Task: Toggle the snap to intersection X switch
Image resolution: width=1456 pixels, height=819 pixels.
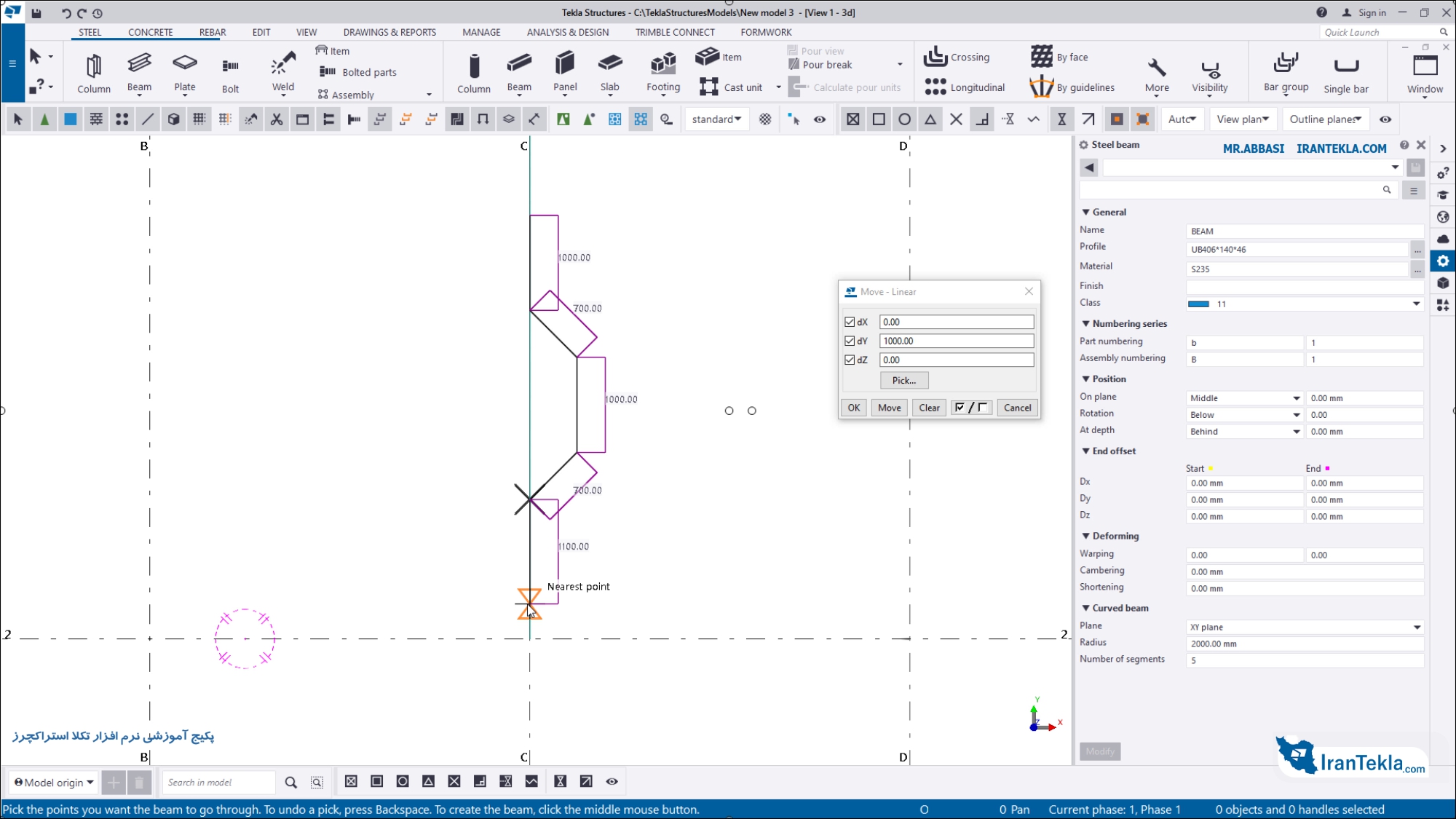Action: click(957, 119)
